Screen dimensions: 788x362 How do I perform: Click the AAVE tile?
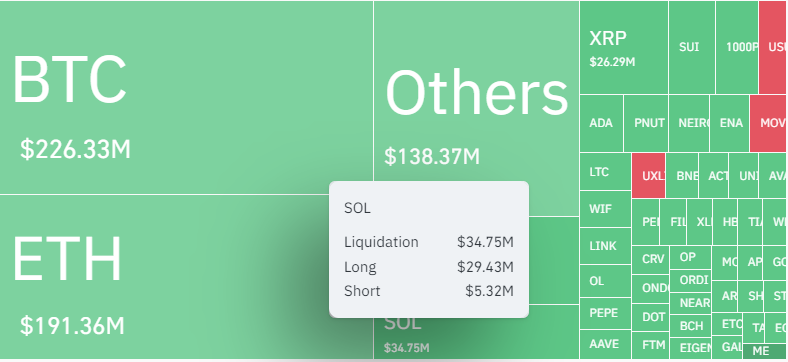tap(605, 344)
